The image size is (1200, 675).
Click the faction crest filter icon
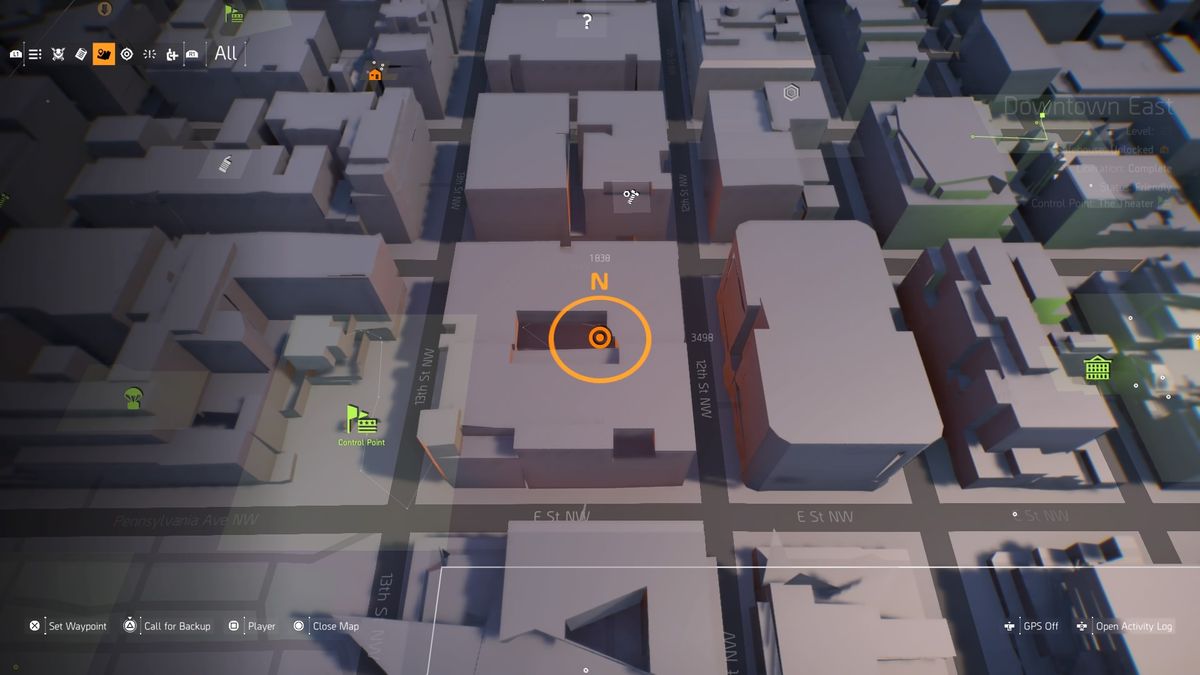[58, 53]
